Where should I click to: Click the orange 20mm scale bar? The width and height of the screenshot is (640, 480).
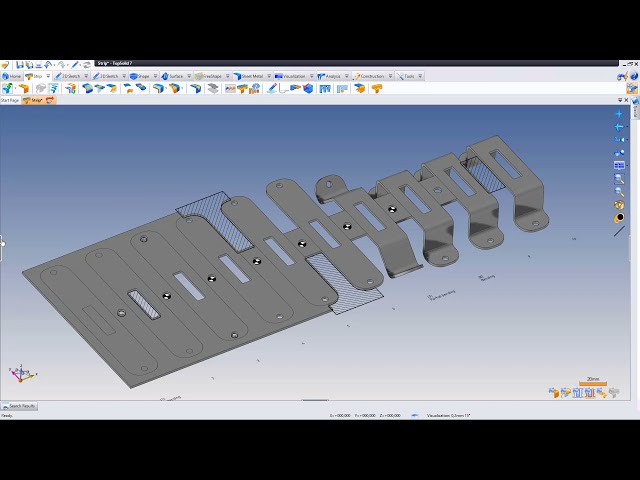pos(593,384)
